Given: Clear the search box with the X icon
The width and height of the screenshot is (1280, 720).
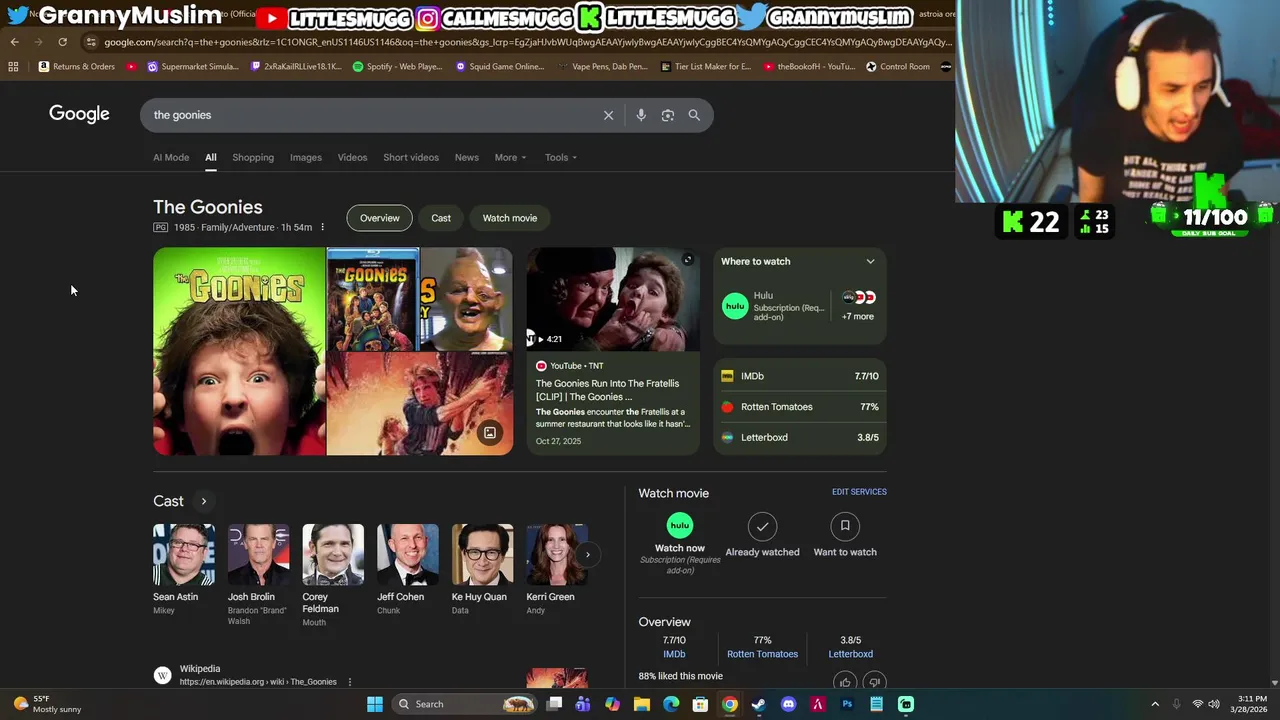Looking at the screenshot, I should coord(608,115).
